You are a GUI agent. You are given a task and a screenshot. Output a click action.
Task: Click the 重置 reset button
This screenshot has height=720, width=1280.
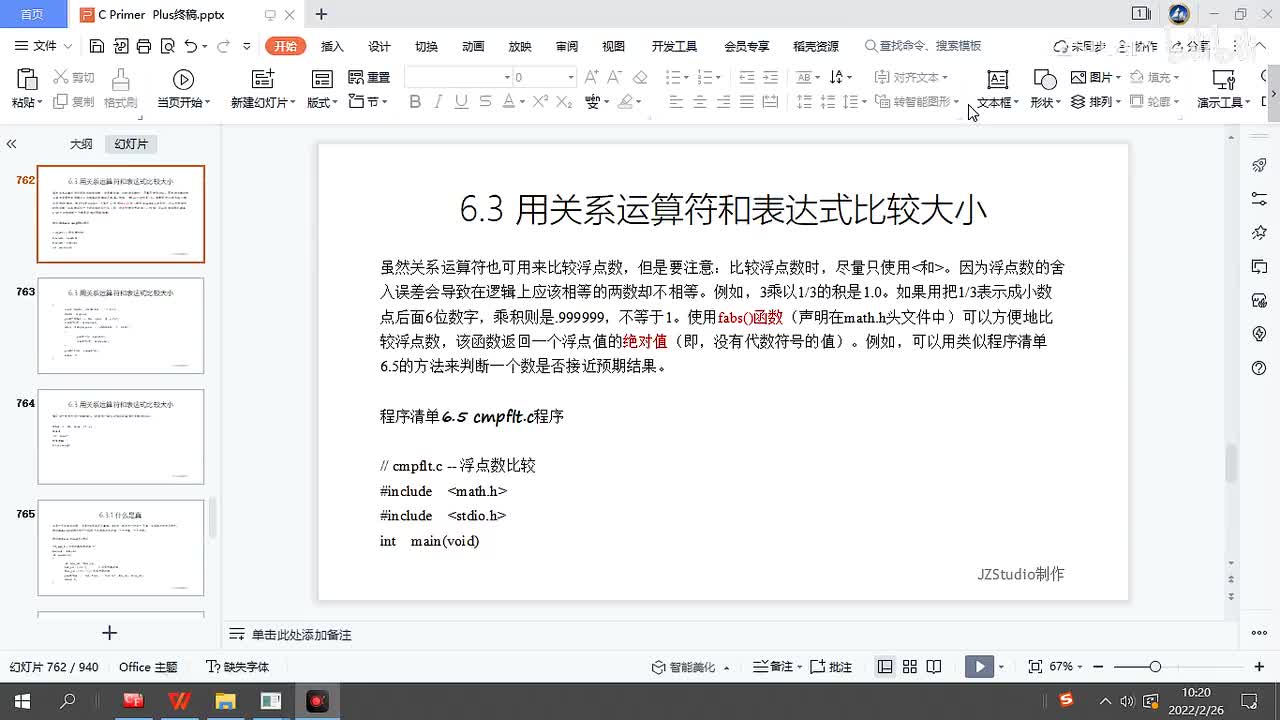pos(369,77)
